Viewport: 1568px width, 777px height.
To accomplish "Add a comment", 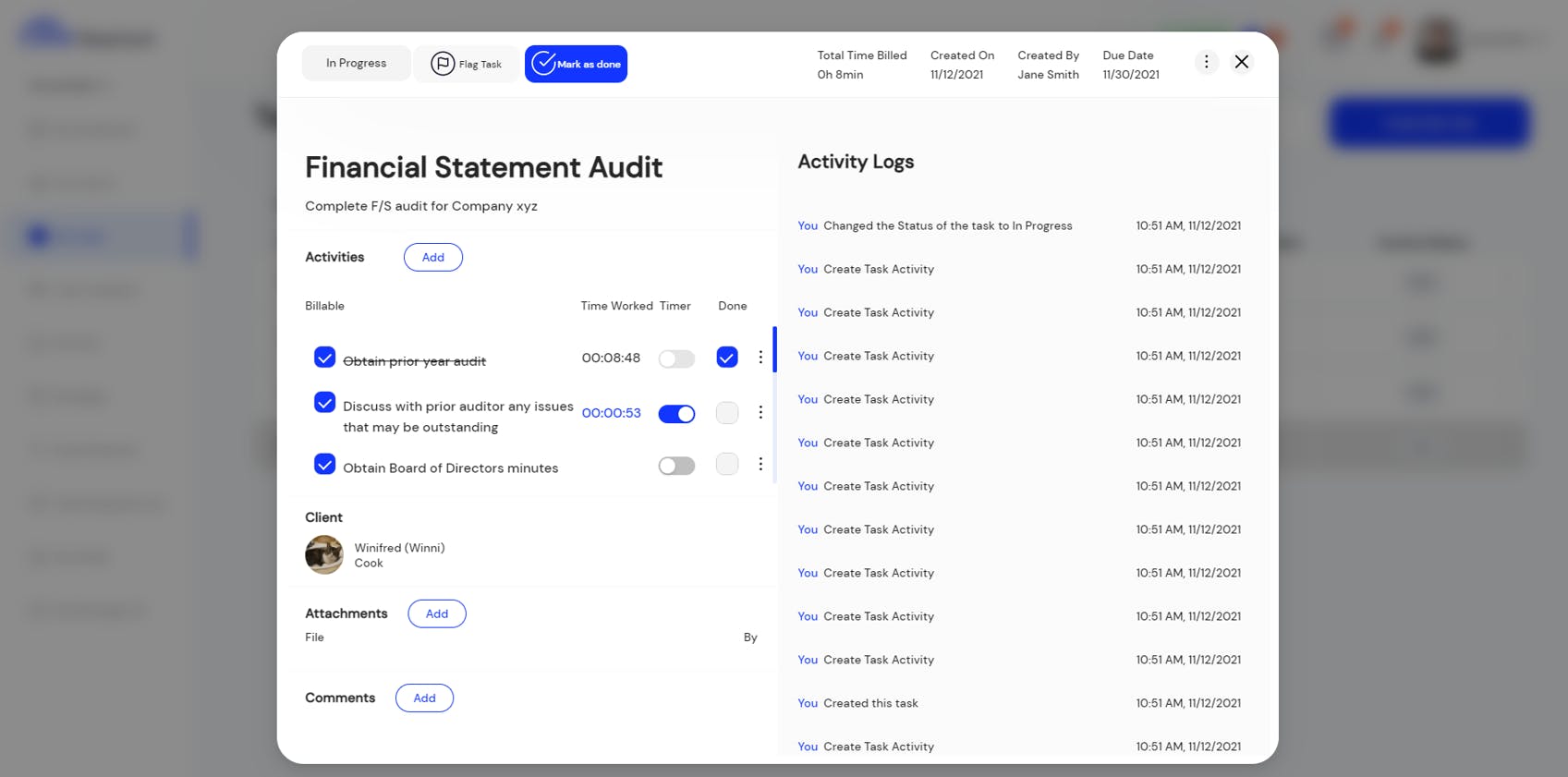I will click(x=424, y=698).
